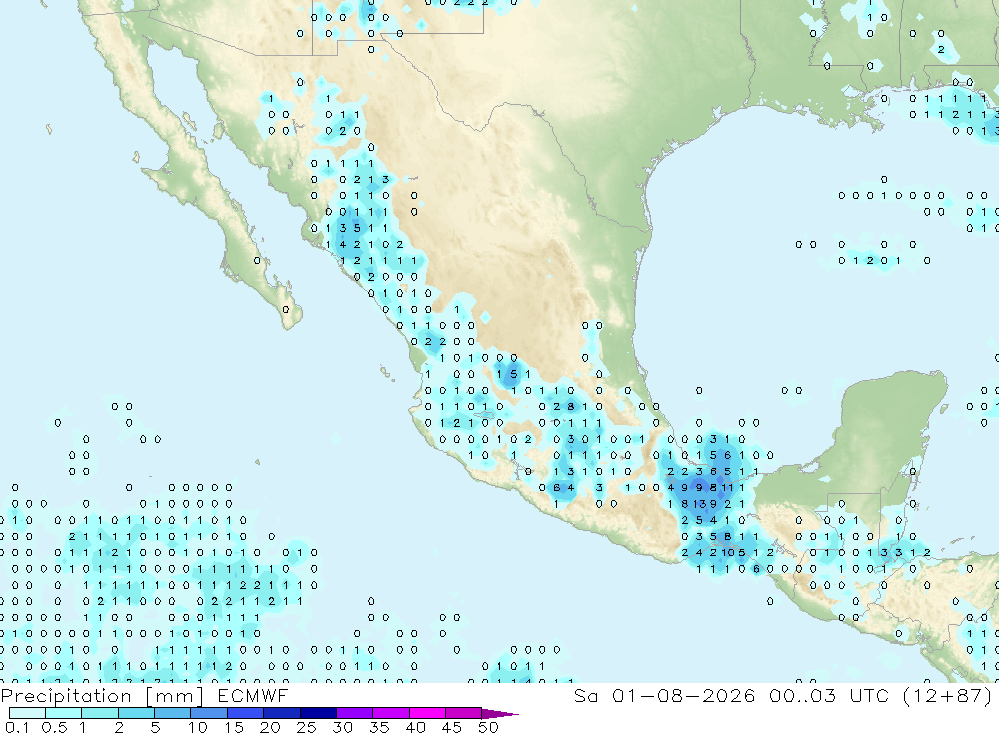Click the "20" legend tick label

[x=270, y=727]
